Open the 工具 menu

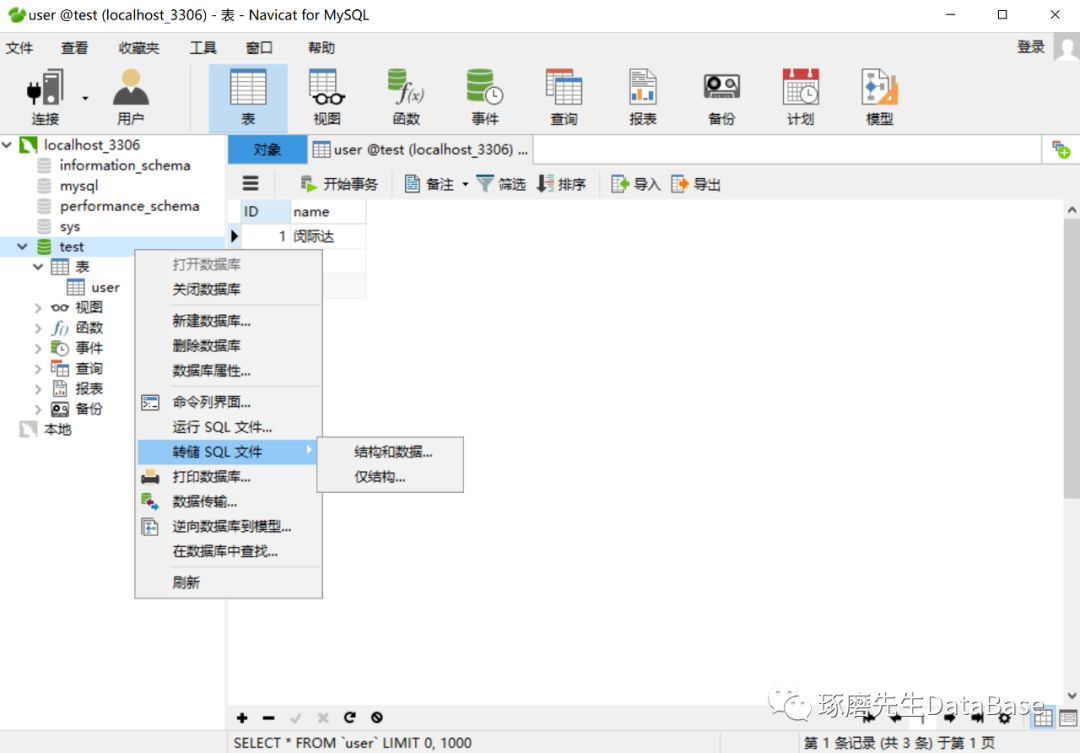point(203,48)
